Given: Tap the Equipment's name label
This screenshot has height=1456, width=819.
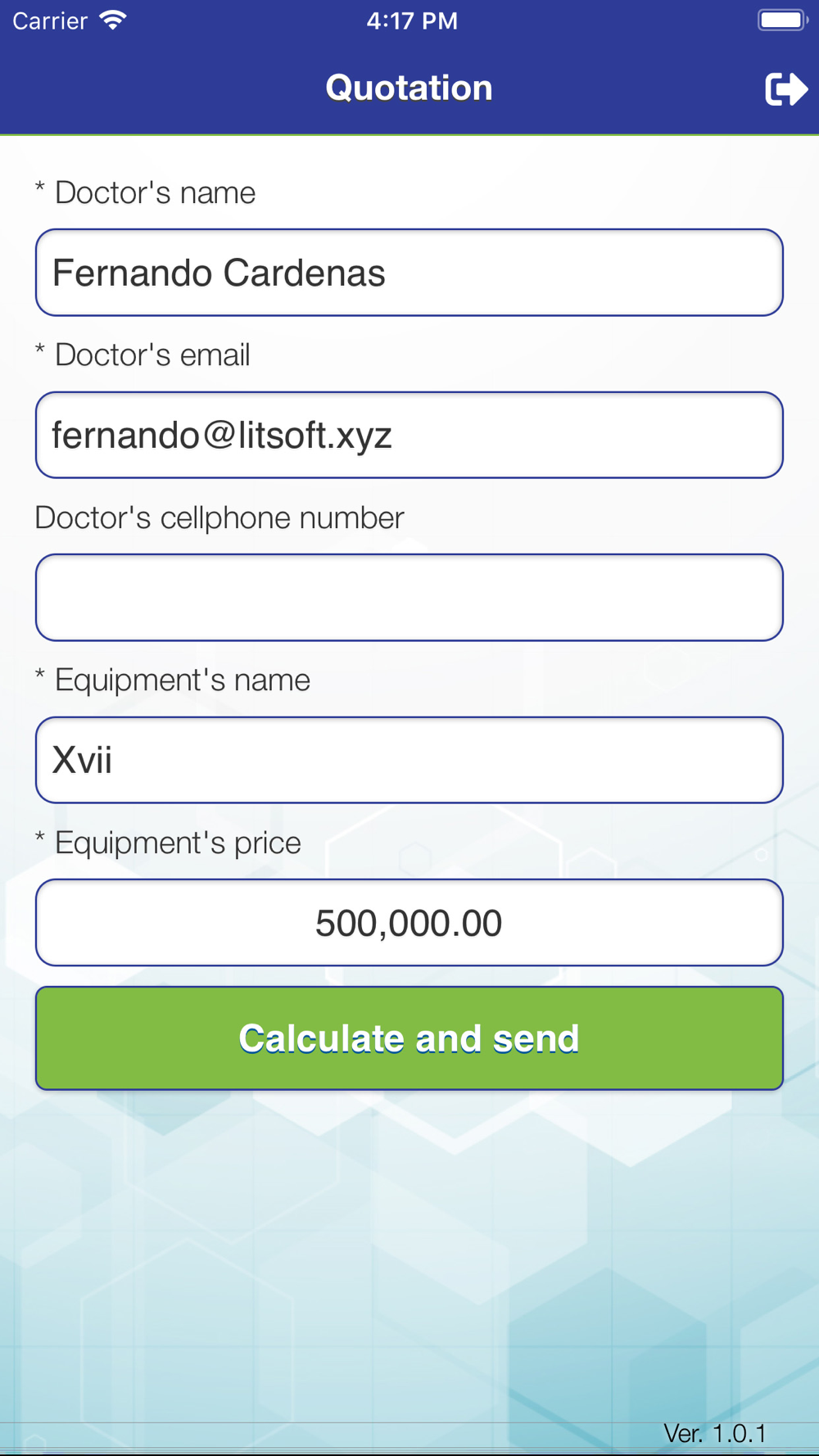Looking at the screenshot, I should coord(182,681).
